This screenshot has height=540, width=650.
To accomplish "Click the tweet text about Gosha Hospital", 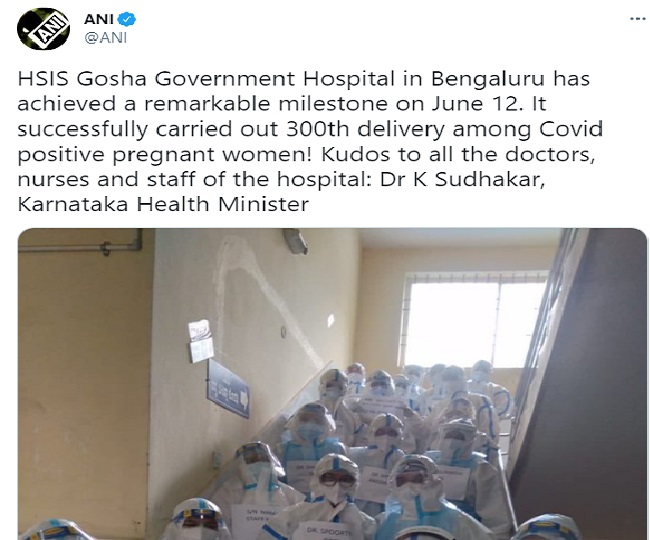I will tap(310, 141).
